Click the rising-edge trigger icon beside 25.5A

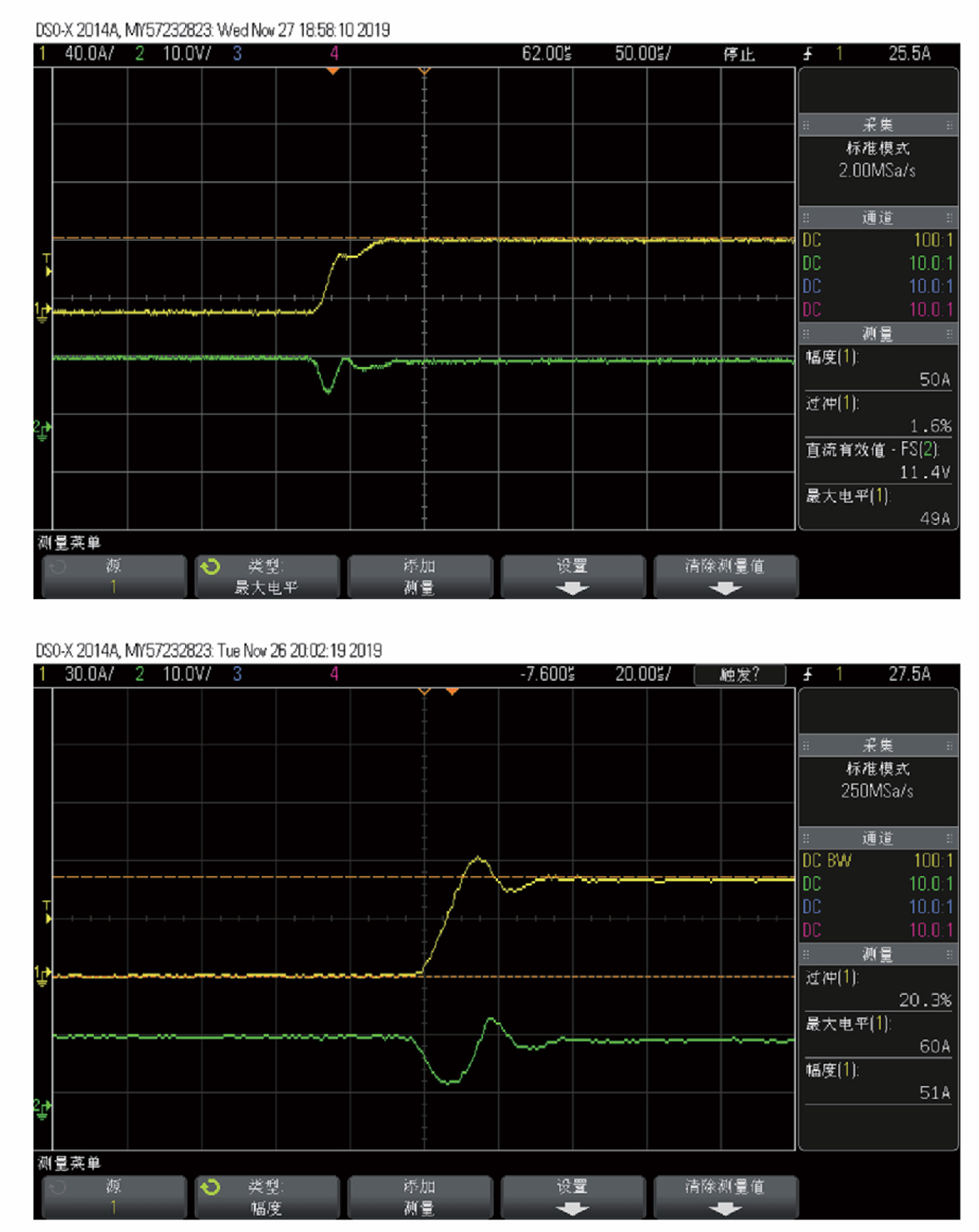pyautogui.click(x=807, y=54)
